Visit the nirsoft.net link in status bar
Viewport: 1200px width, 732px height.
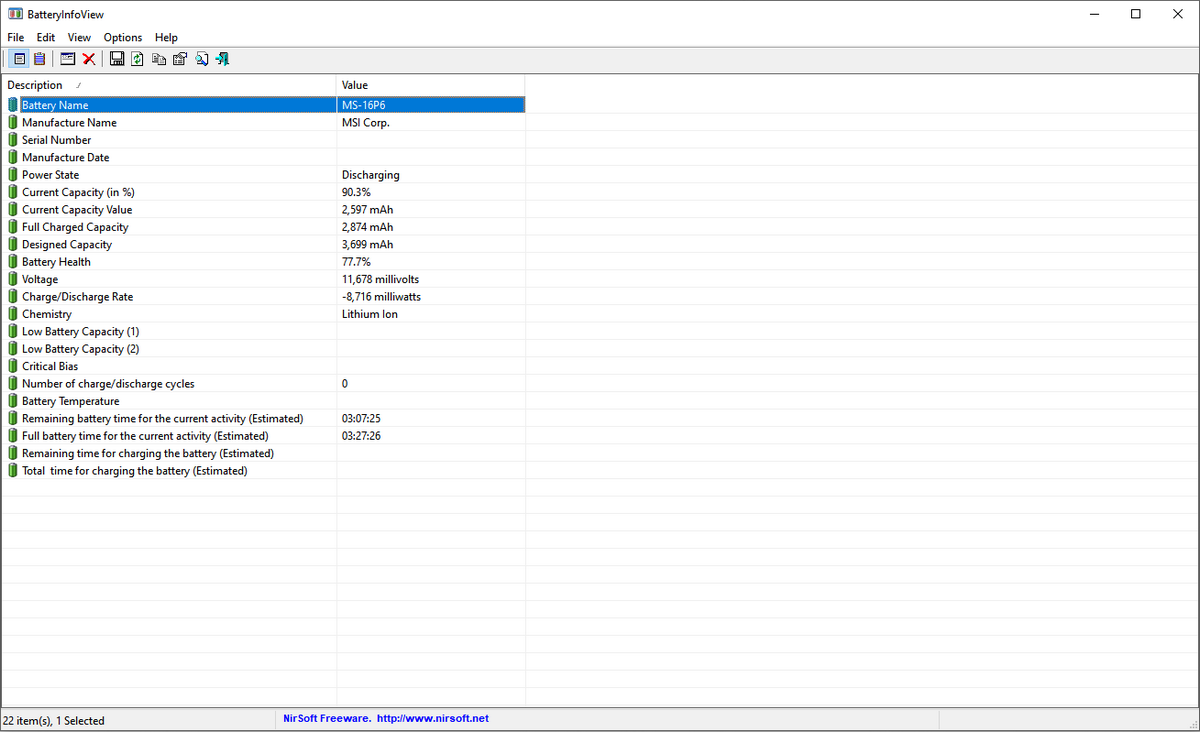(433, 718)
